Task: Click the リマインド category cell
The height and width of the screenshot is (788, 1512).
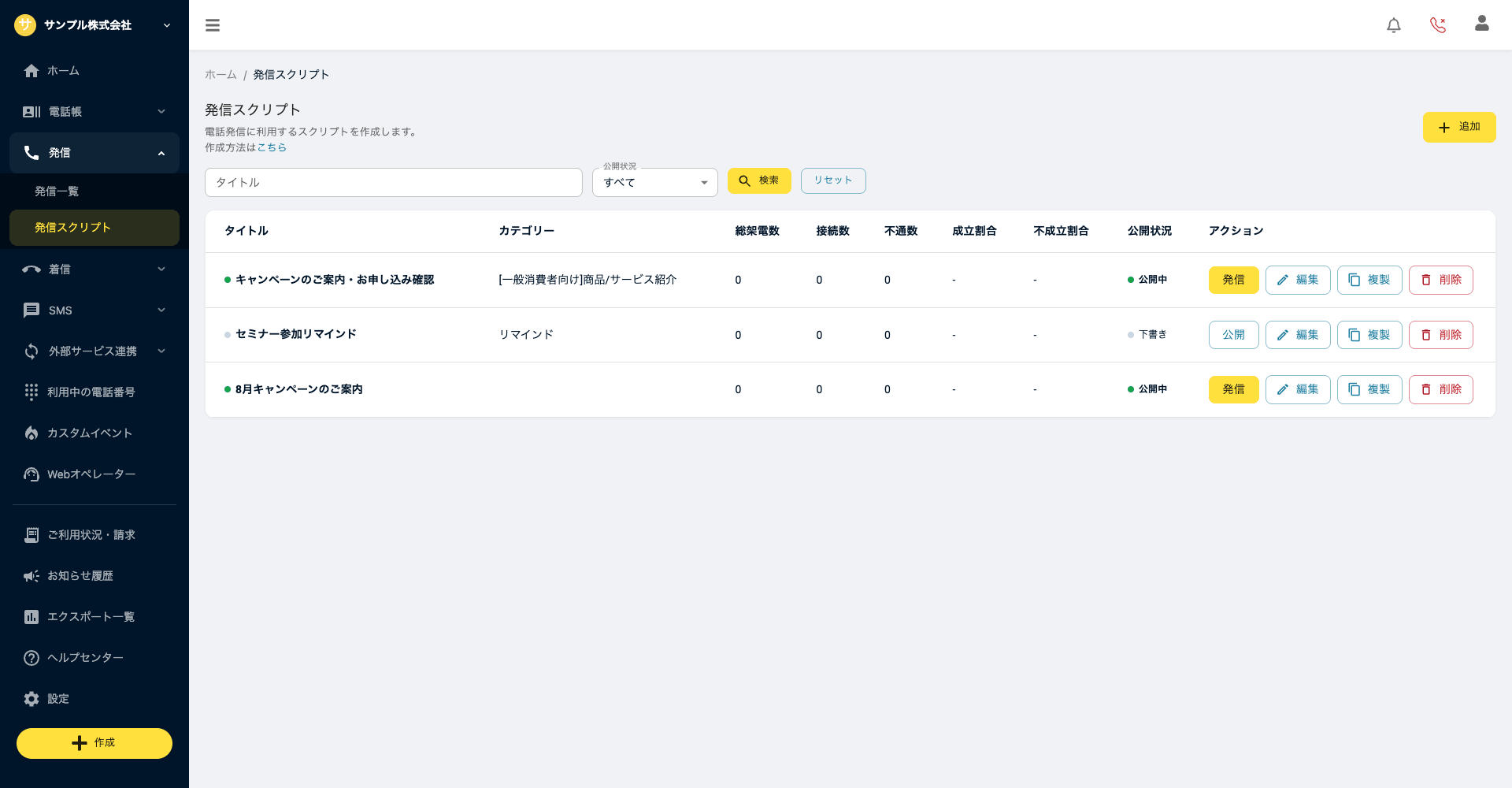Action: tap(526, 335)
